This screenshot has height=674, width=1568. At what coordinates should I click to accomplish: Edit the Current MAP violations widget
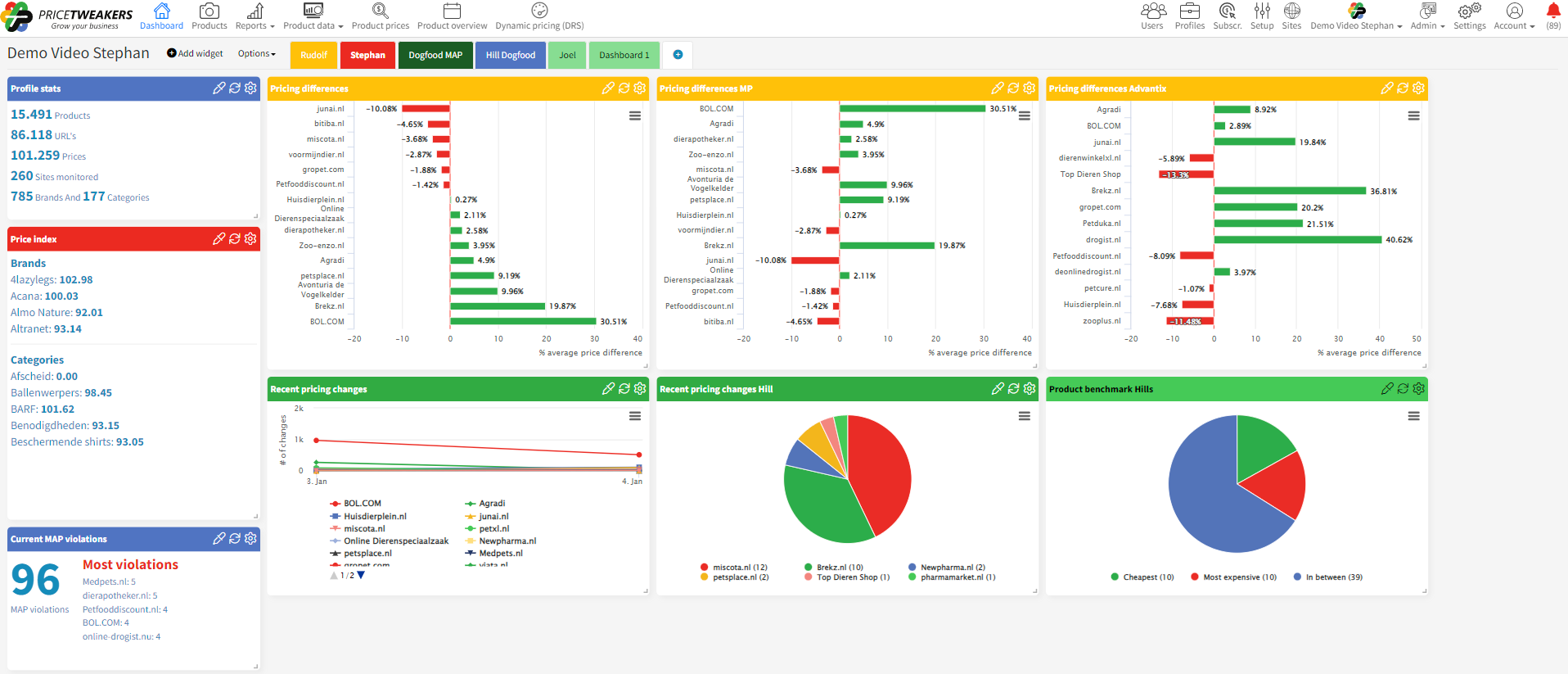point(219,539)
